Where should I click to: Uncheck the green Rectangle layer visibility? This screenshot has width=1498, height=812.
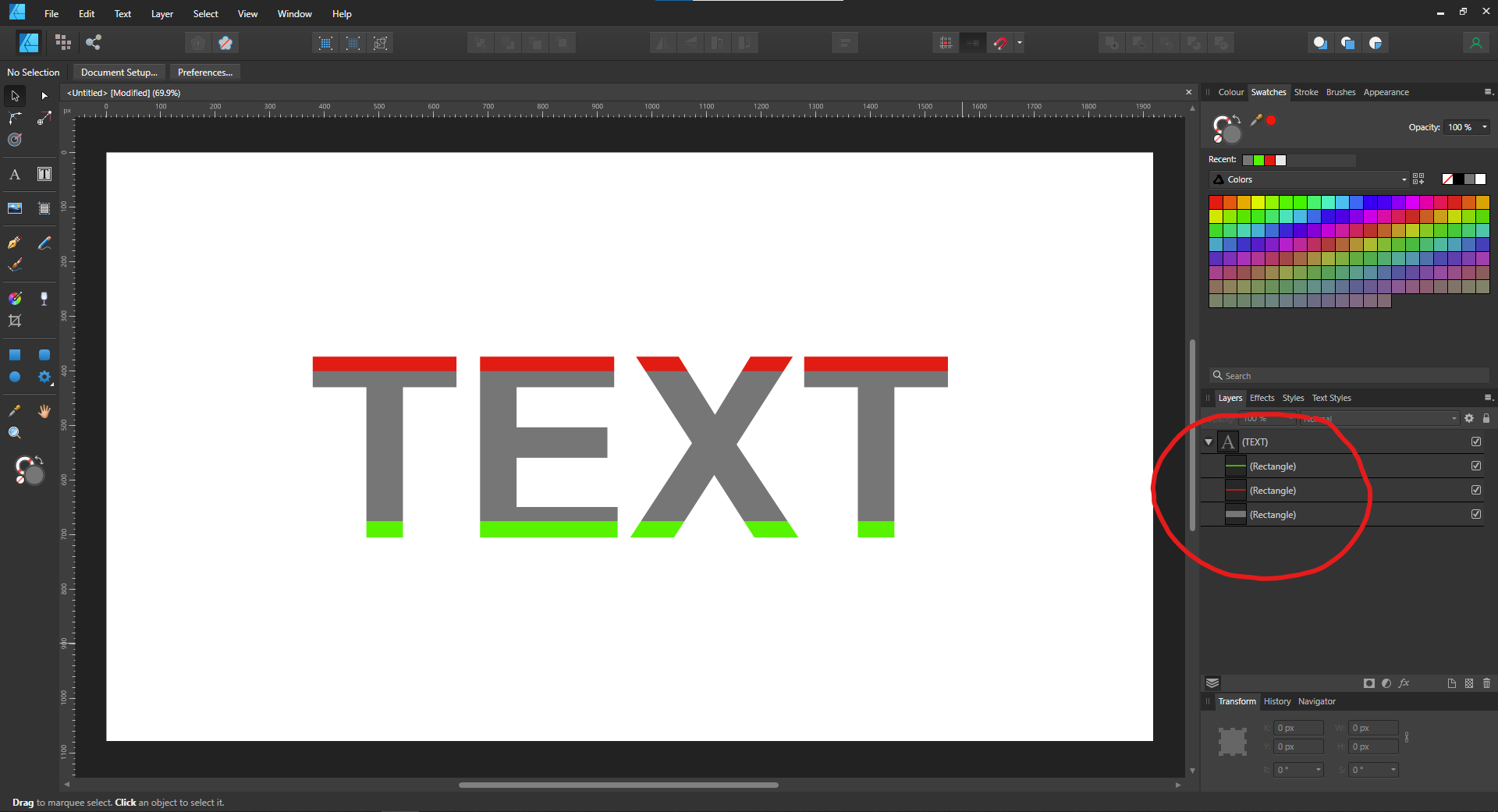1476,466
